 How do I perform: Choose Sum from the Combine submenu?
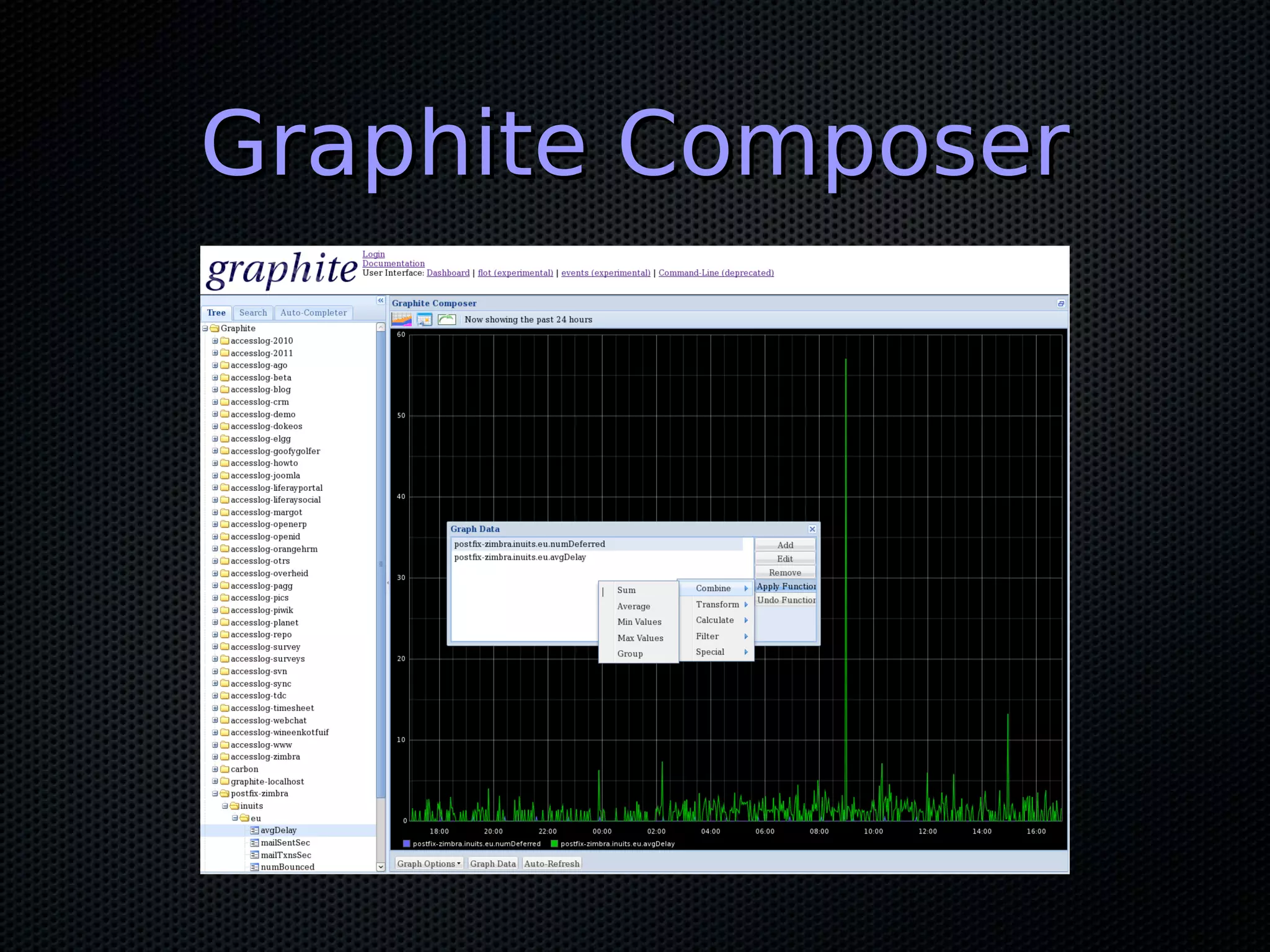coord(638,590)
